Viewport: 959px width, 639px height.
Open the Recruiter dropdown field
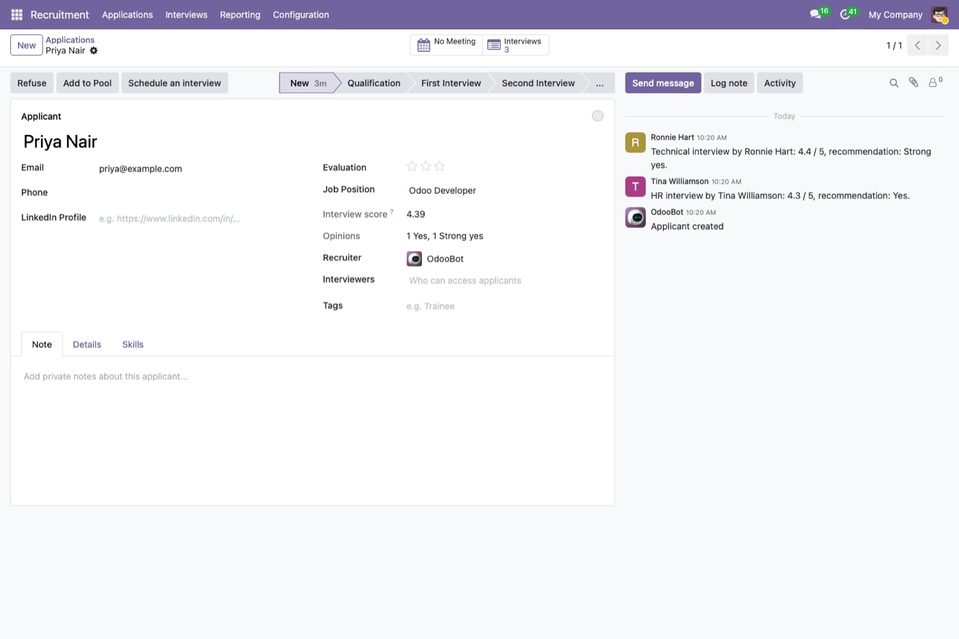pos(504,259)
